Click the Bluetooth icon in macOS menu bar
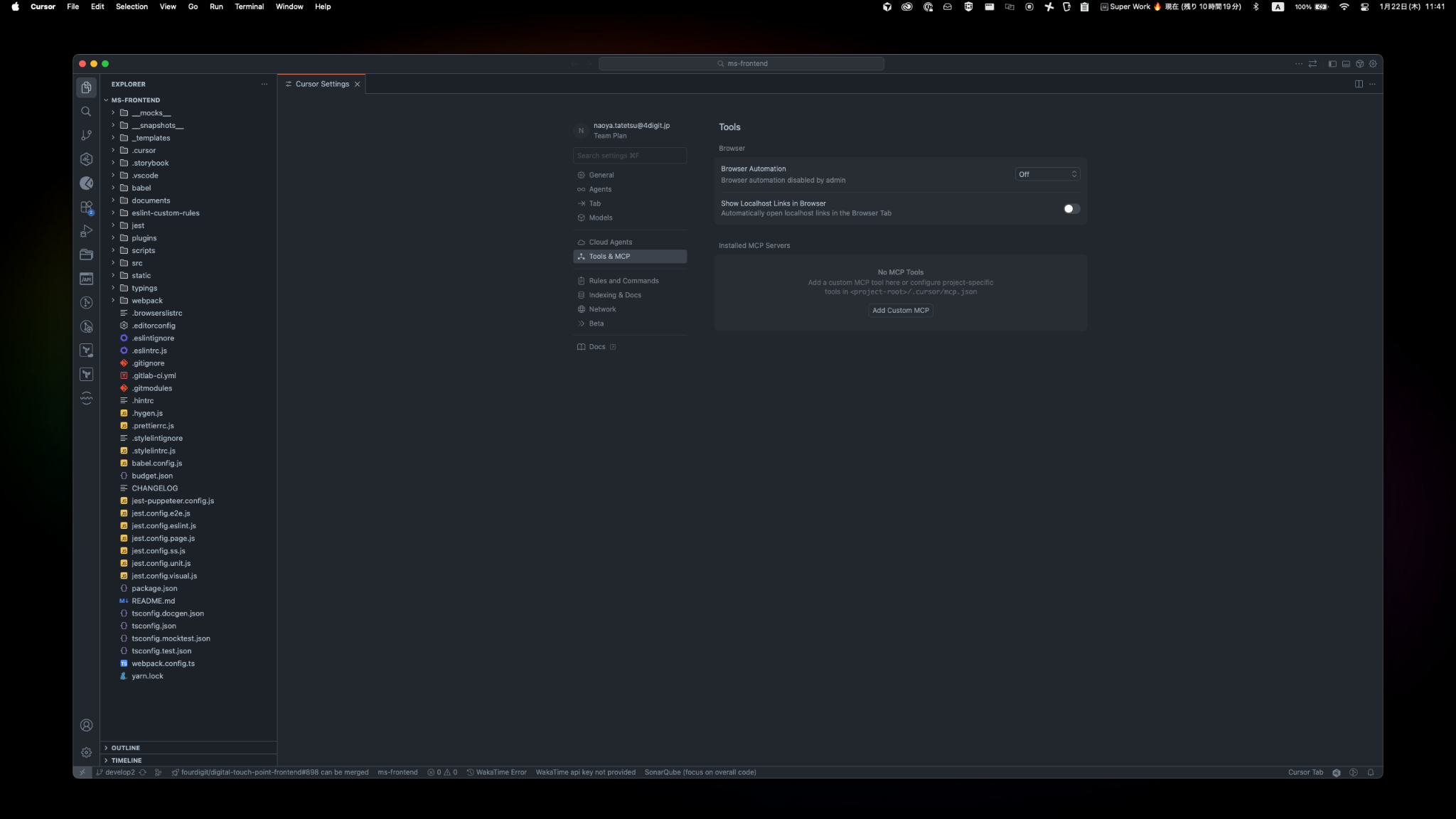This screenshot has width=1456, height=819. pos(1256,6)
